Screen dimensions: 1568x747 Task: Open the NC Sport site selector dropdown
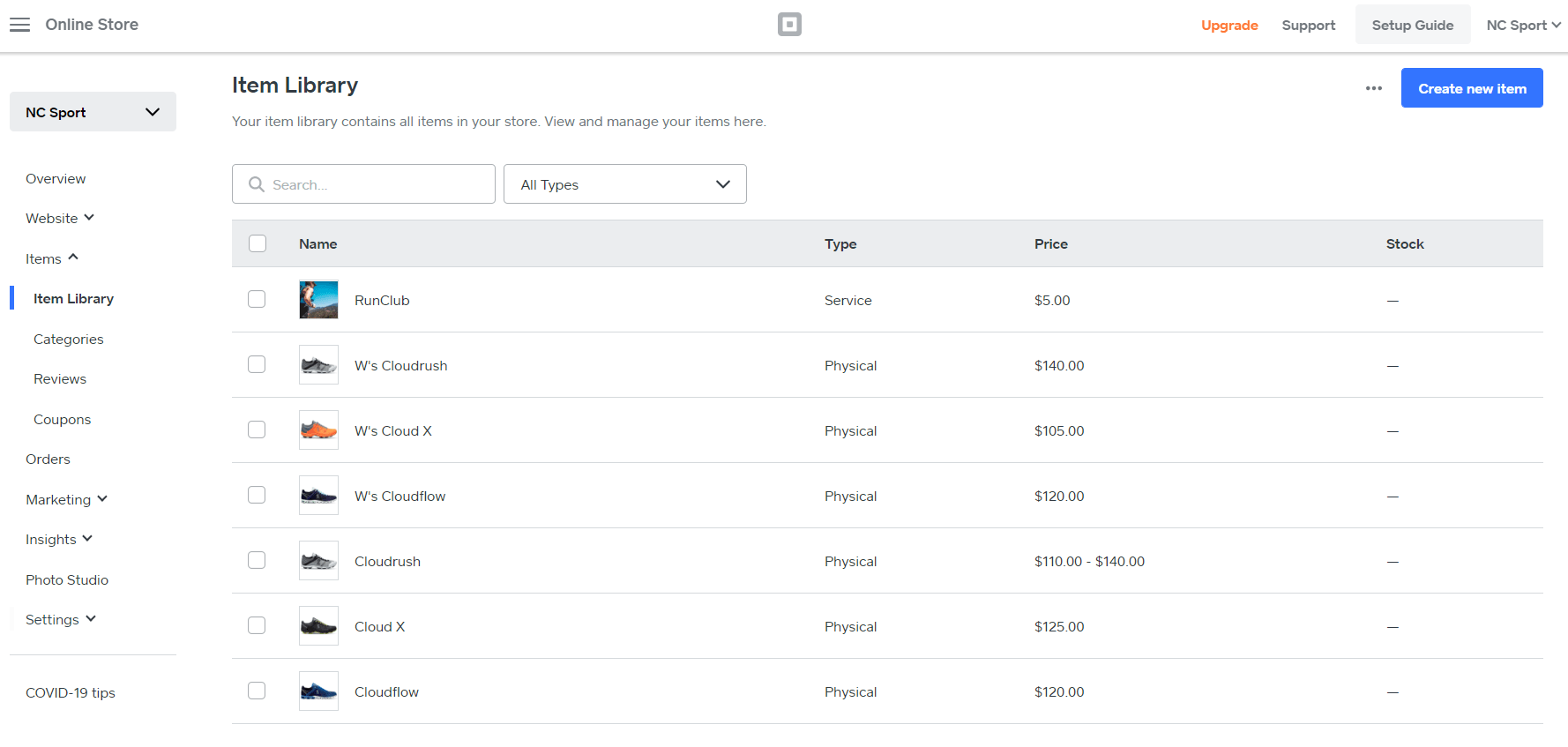click(x=93, y=112)
